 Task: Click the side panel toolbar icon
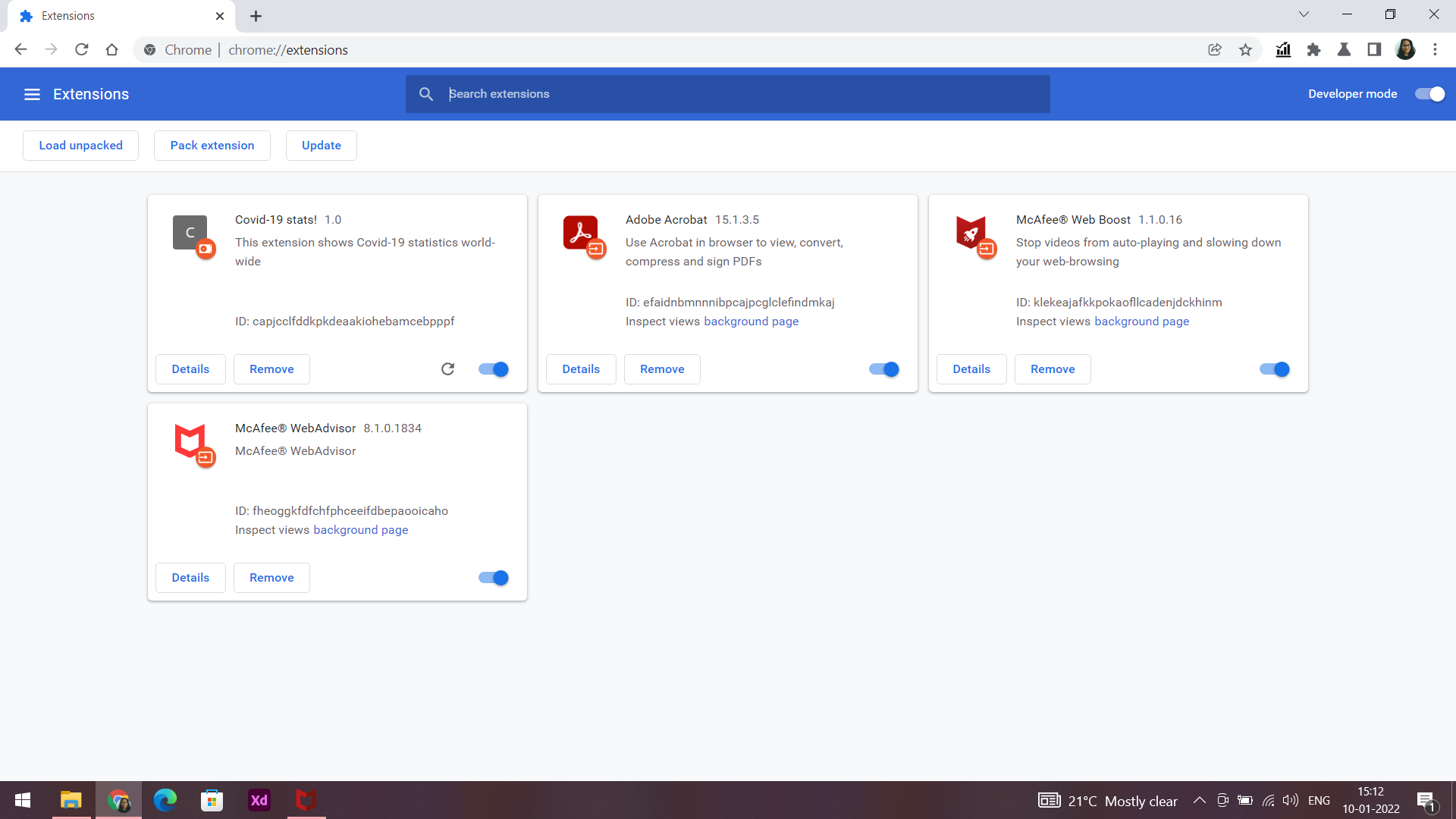point(1374,50)
